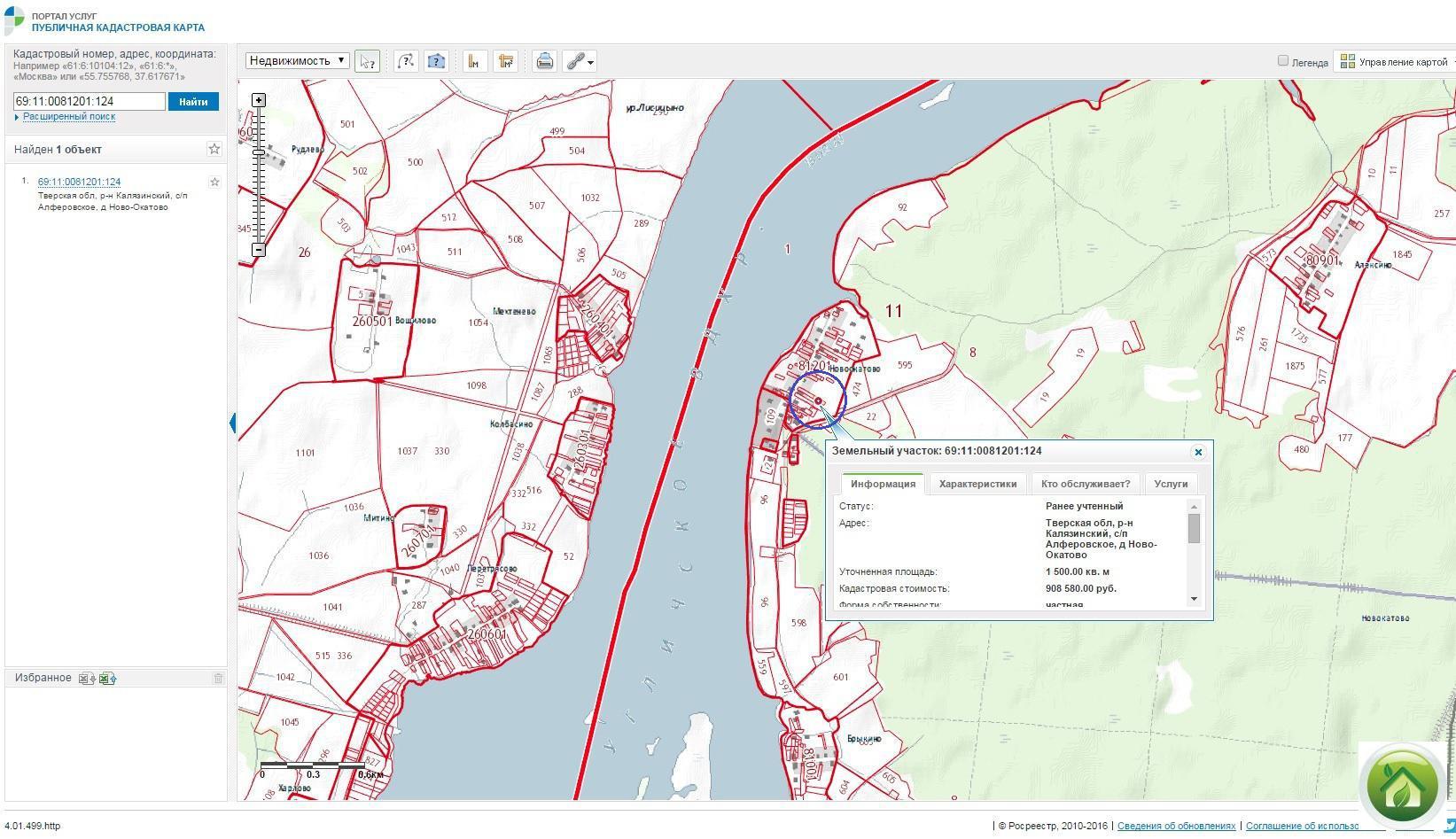Select the point identify cursor tool
The image size is (1456, 839).
pos(367,61)
